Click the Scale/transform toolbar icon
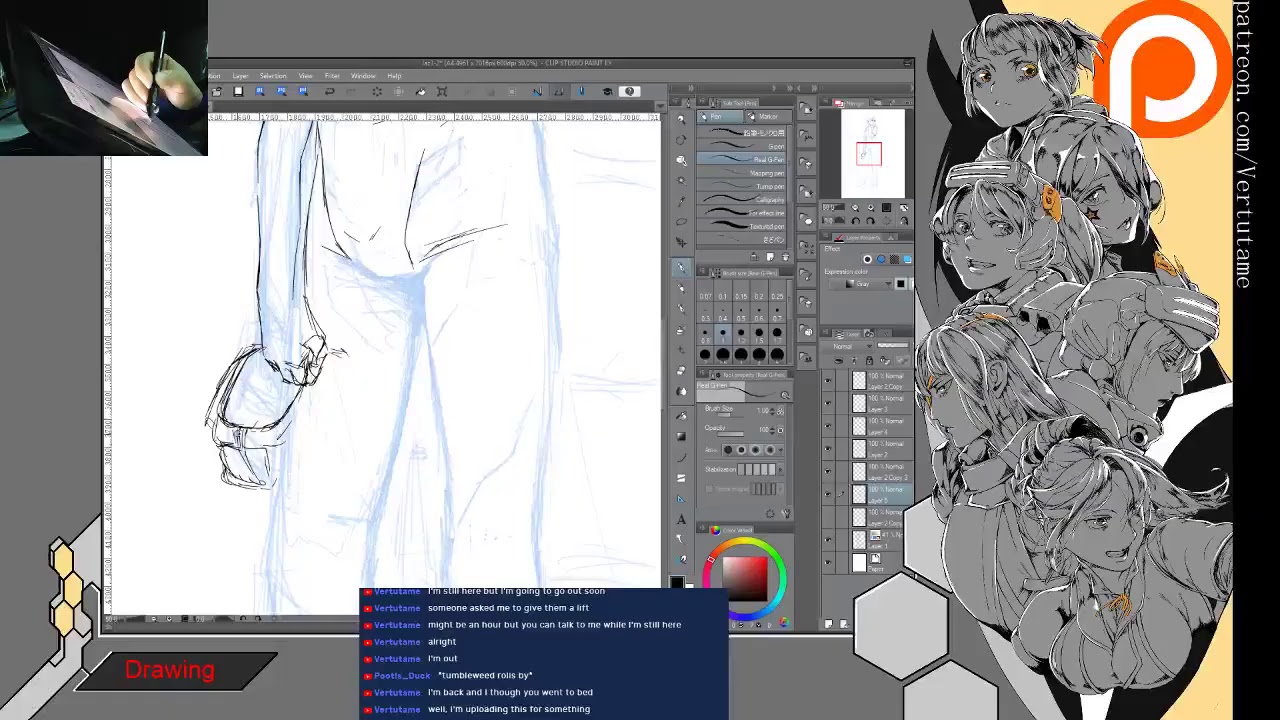Image resolution: width=1280 pixels, height=720 pixels. pos(442,92)
